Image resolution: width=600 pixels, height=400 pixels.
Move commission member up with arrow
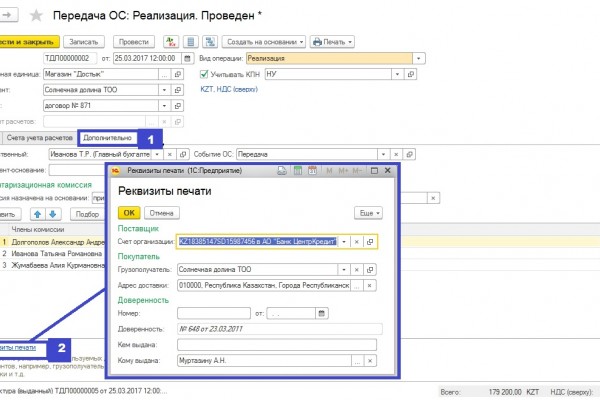[x=39, y=214]
